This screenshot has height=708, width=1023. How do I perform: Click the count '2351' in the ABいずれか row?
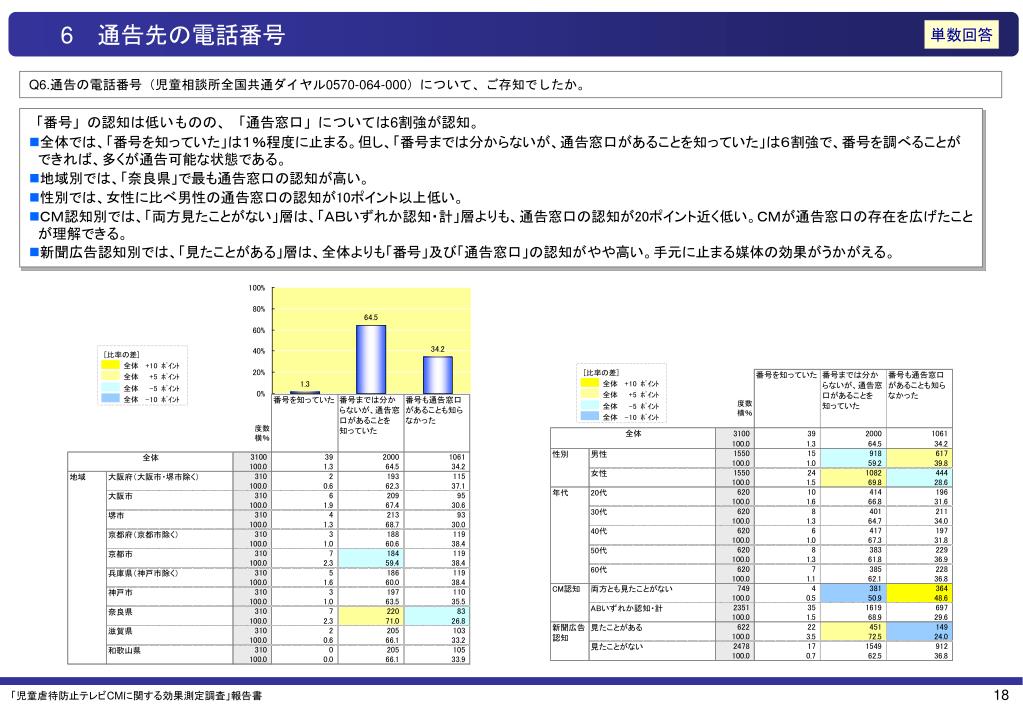coord(742,608)
